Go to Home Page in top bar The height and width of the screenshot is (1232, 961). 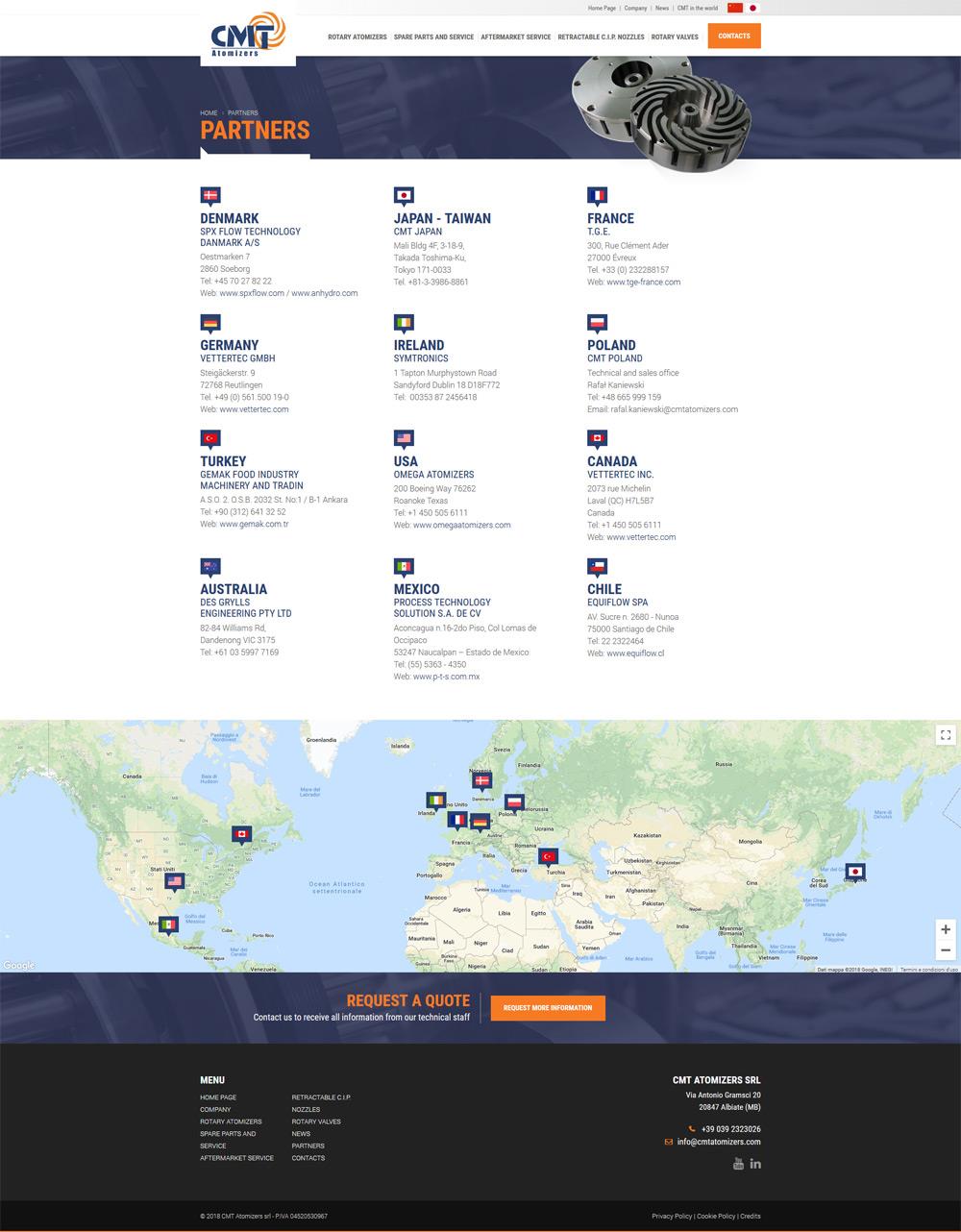pyautogui.click(x=602, y=8)
